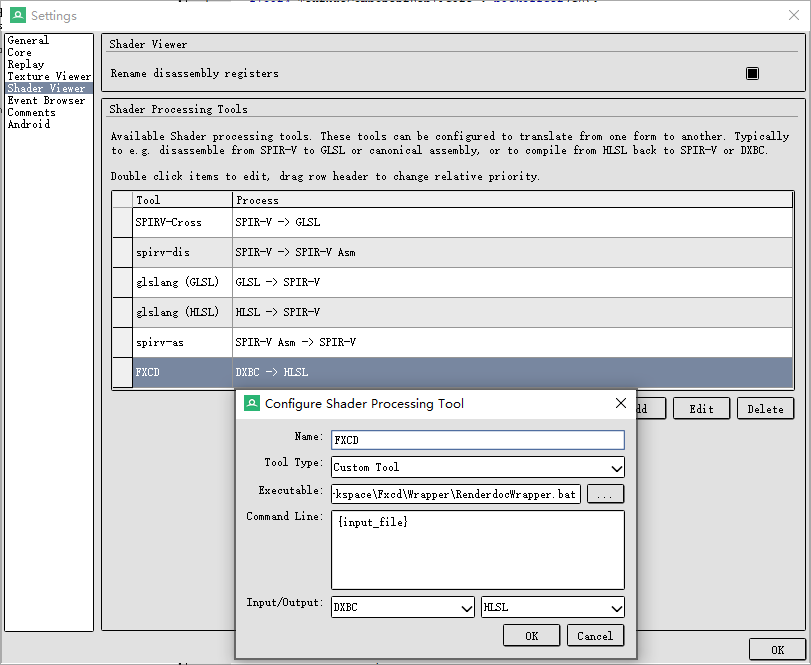Click row header of SPIRV-Cross row

(x=123, y=222)
